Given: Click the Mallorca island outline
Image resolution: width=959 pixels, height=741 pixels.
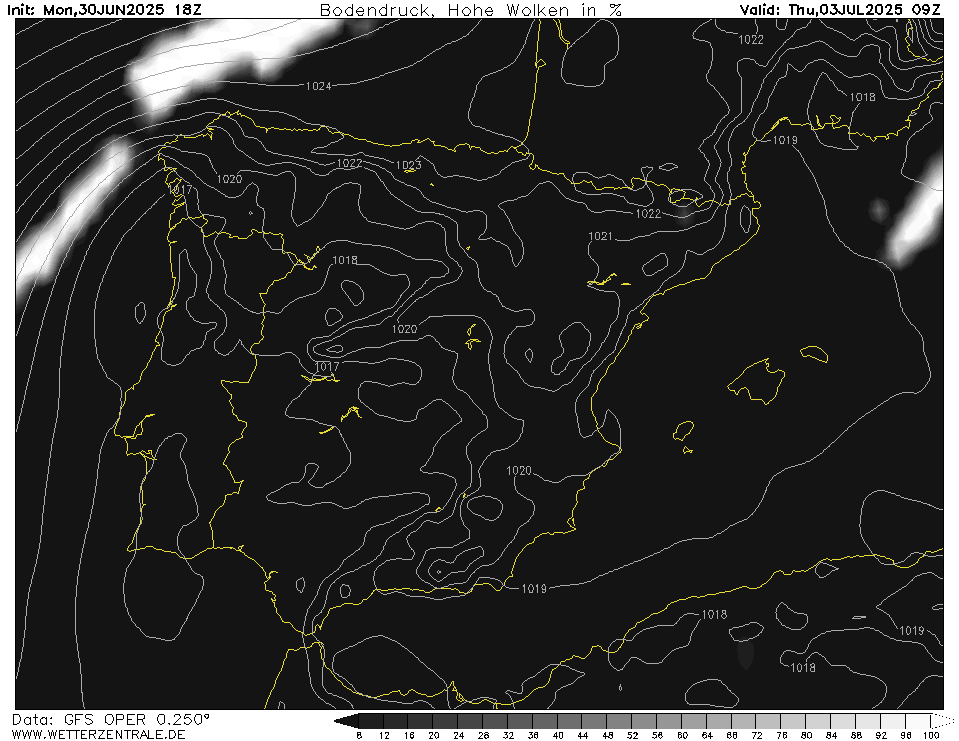Looking at the screenshot, I should click(x=757, y=382).
